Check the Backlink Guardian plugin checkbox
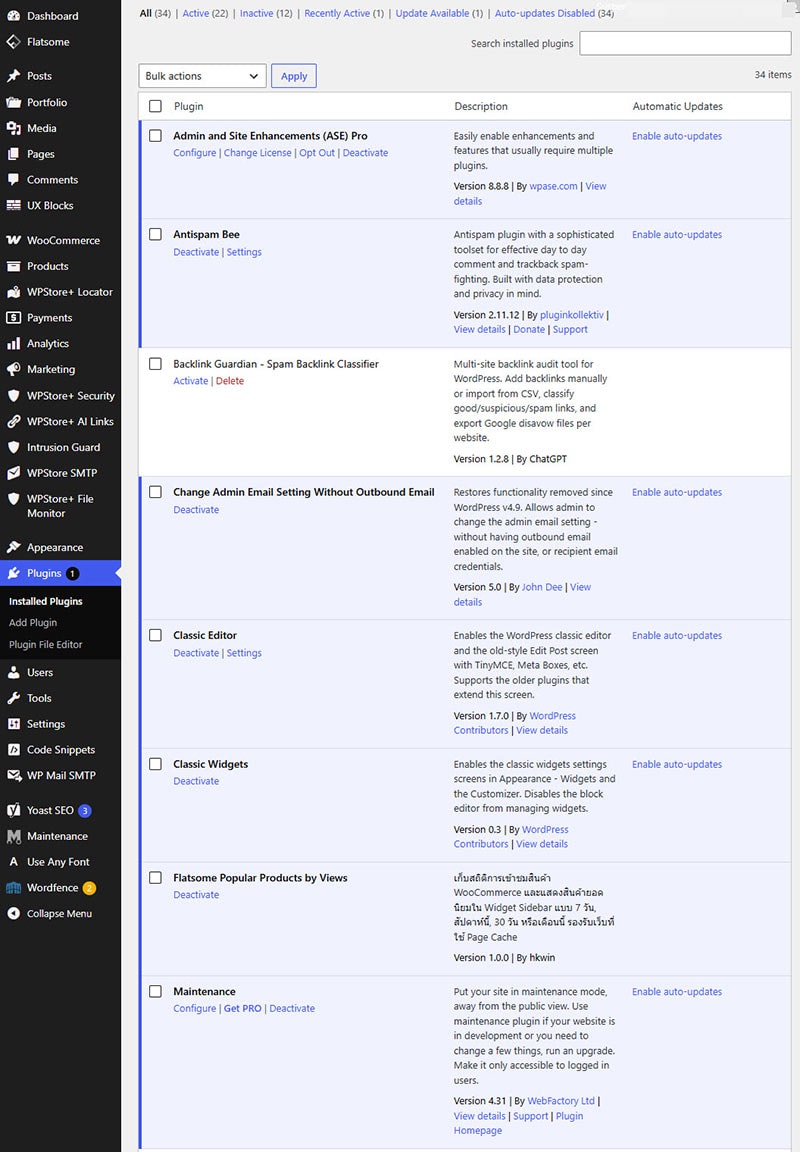800x1152 pixels. [x=155, y=364]
